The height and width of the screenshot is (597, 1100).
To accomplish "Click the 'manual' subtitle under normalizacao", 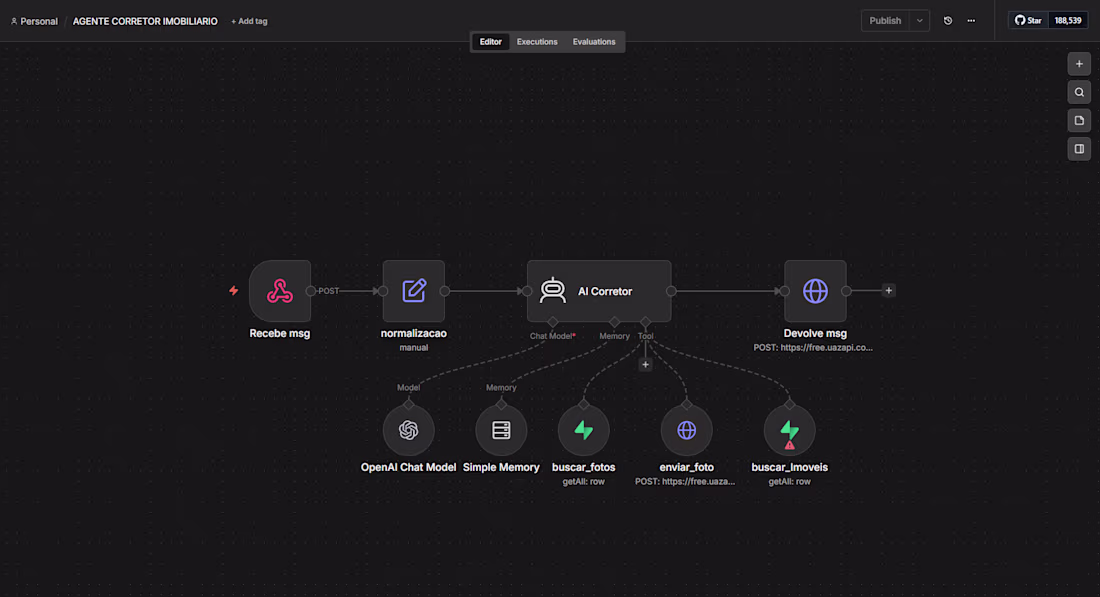I will (x=414, y=347).
